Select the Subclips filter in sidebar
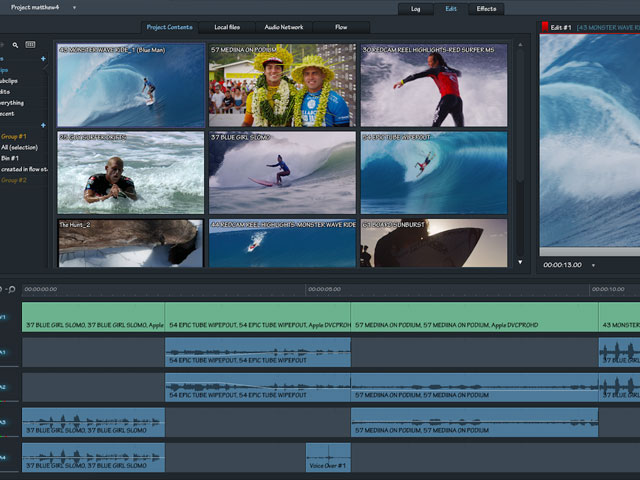640x480 pixels. [x=9, y=81]
